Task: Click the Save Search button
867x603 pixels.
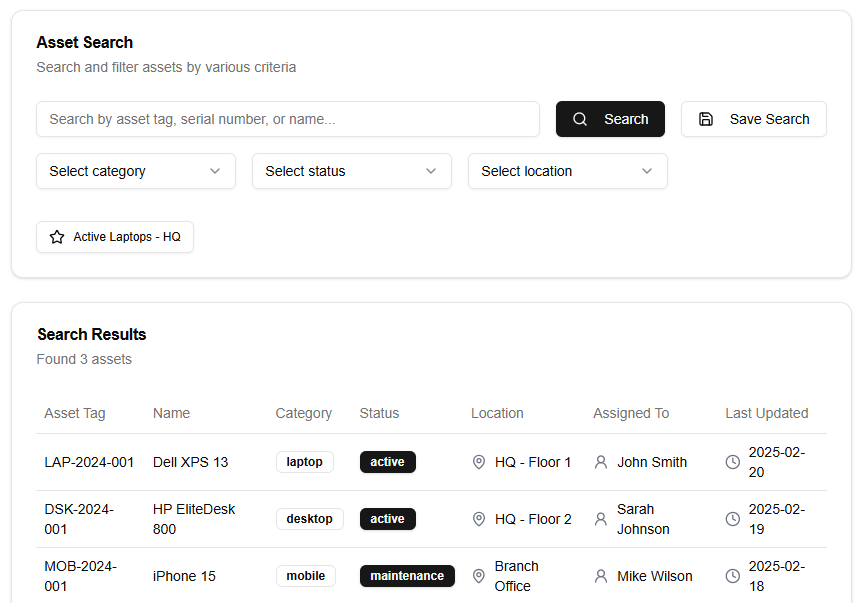Action: click(x=754, y=119)
